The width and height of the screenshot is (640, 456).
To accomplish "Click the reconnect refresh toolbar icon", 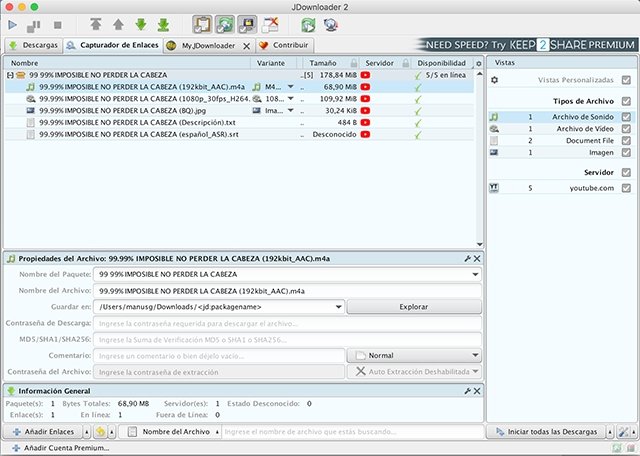I will (x=309, y=25).
